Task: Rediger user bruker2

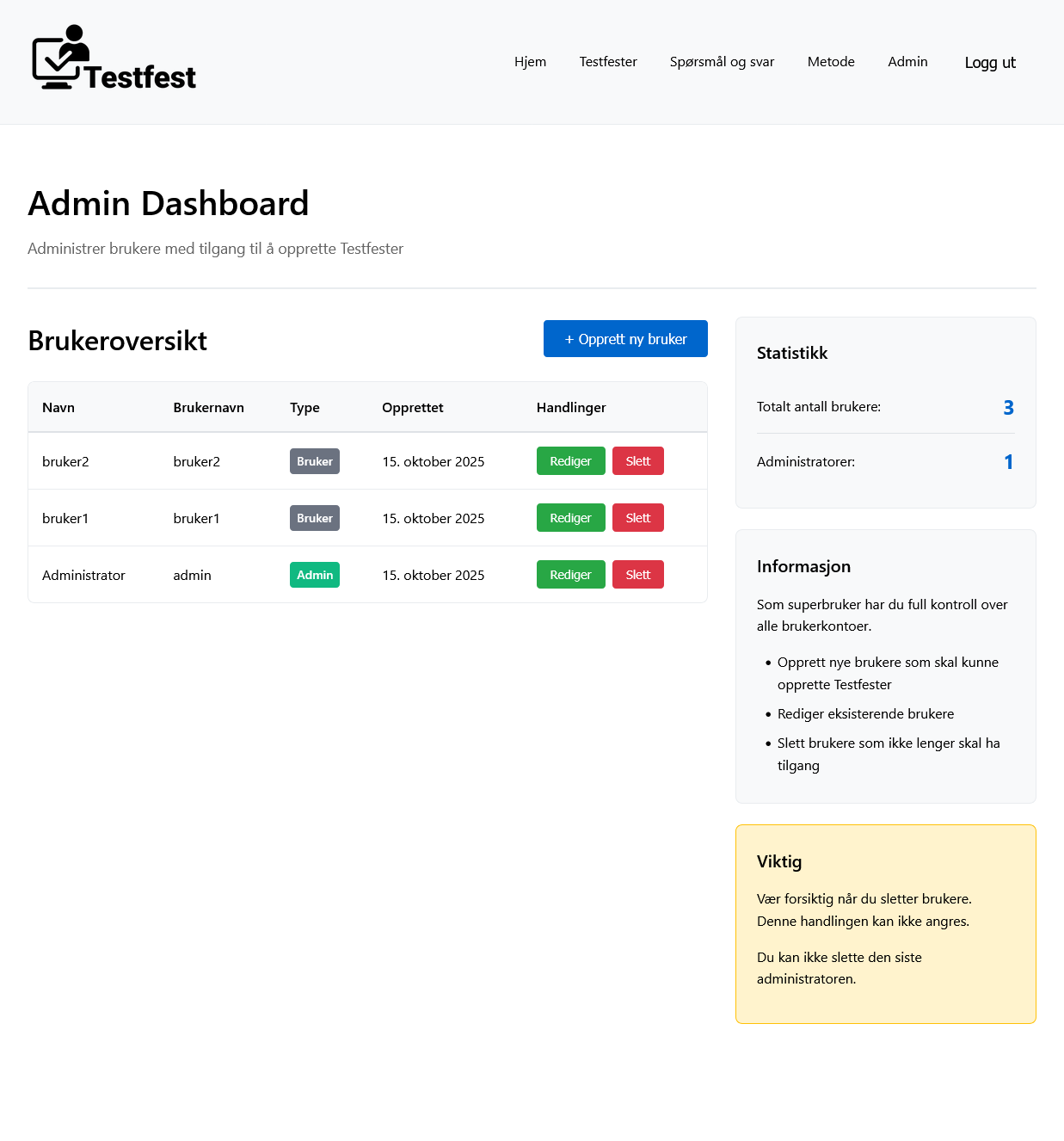Action: 570,460
